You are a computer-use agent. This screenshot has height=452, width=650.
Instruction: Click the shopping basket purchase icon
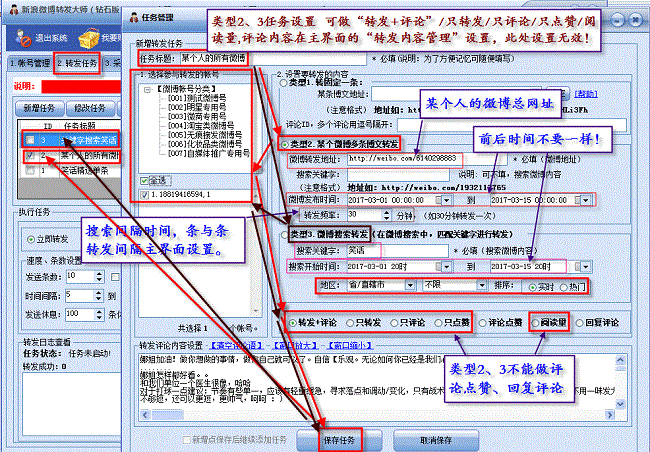click(88, 38)
